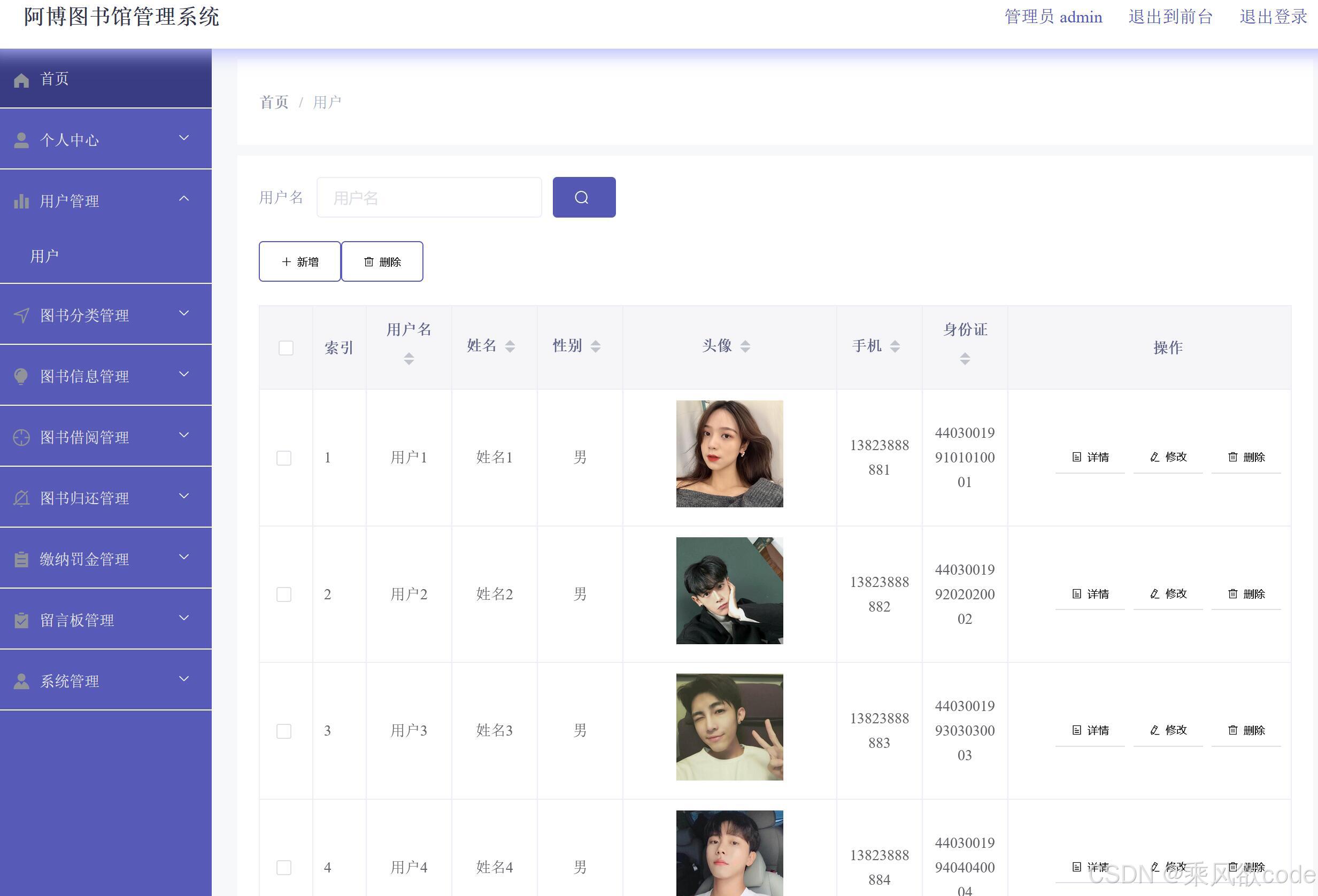
Task: Click 退出登录 link in header
Action: coord(1273,17)
